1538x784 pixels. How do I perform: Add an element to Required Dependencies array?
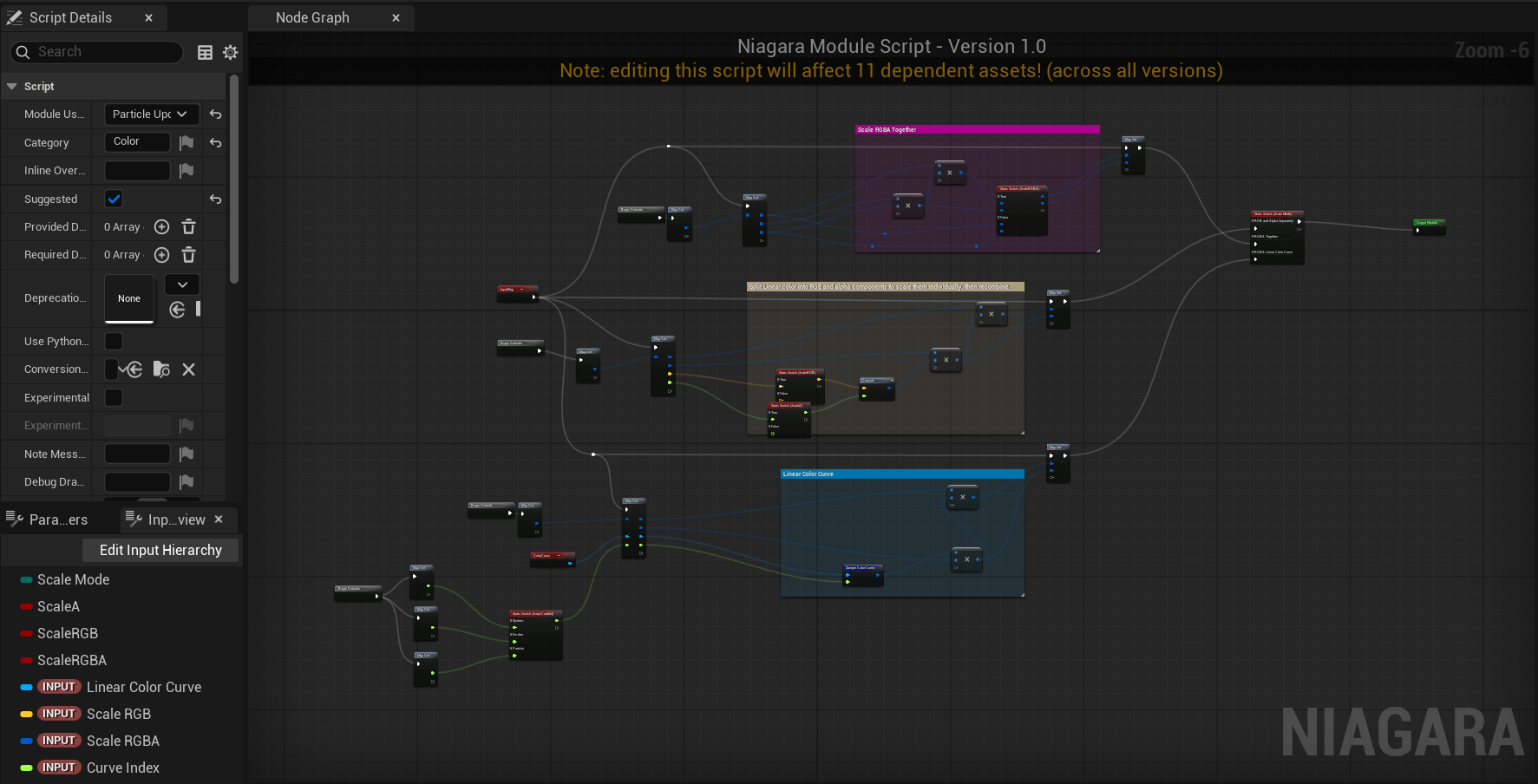click(161, 255)
